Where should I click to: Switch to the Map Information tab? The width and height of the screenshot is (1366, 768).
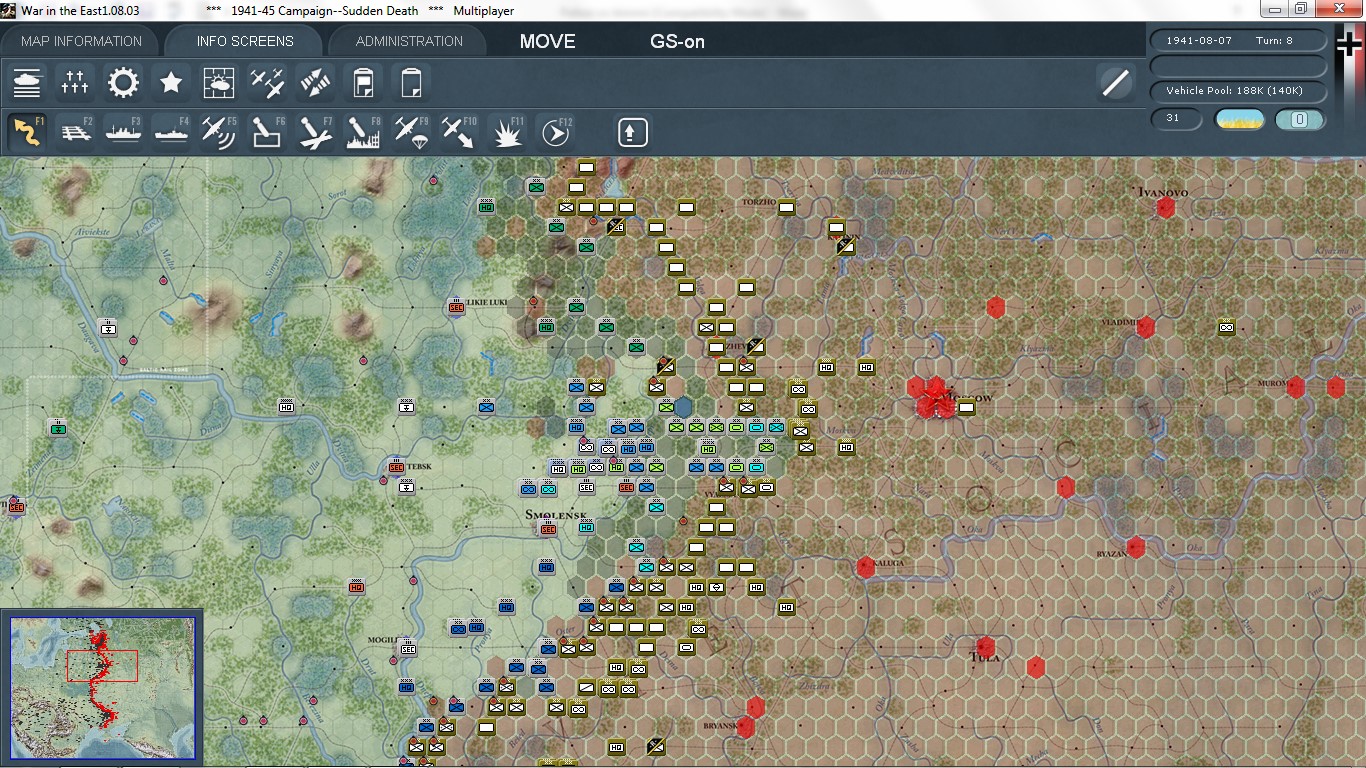pos(81,41)
